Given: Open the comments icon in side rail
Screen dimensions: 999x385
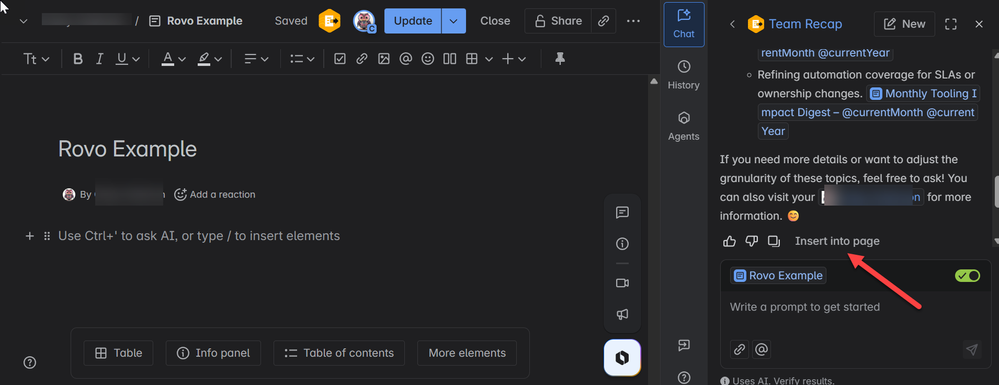Looking at the screenshot, I should 622,213.
